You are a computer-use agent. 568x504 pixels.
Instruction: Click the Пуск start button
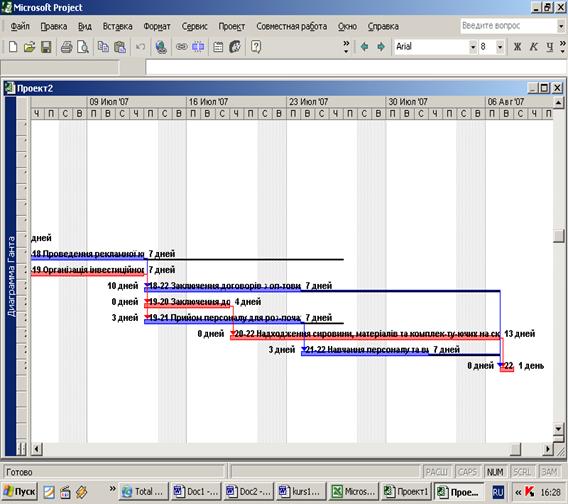tap(20, 492)
